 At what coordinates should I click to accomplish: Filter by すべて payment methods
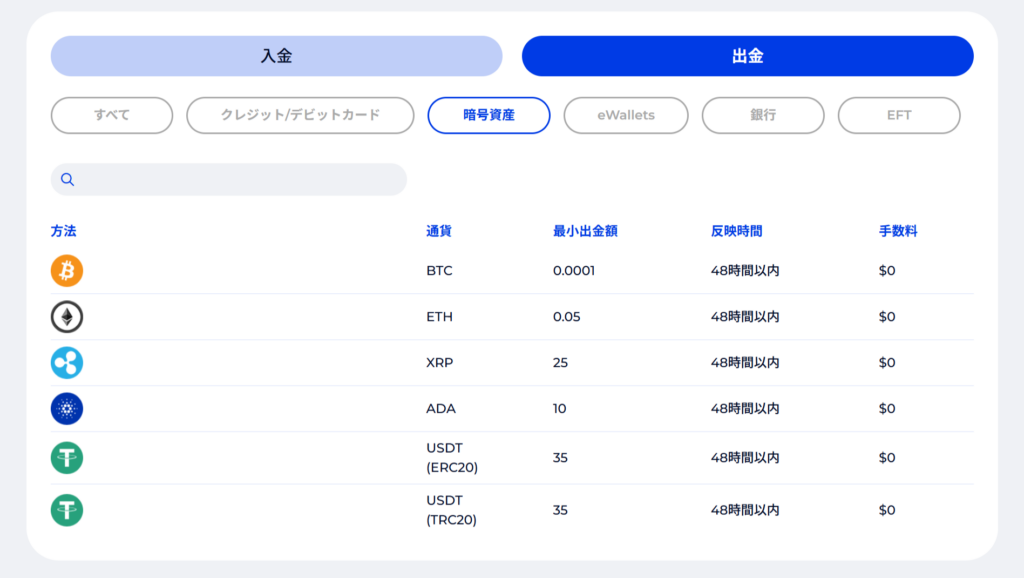coord(112,115)
